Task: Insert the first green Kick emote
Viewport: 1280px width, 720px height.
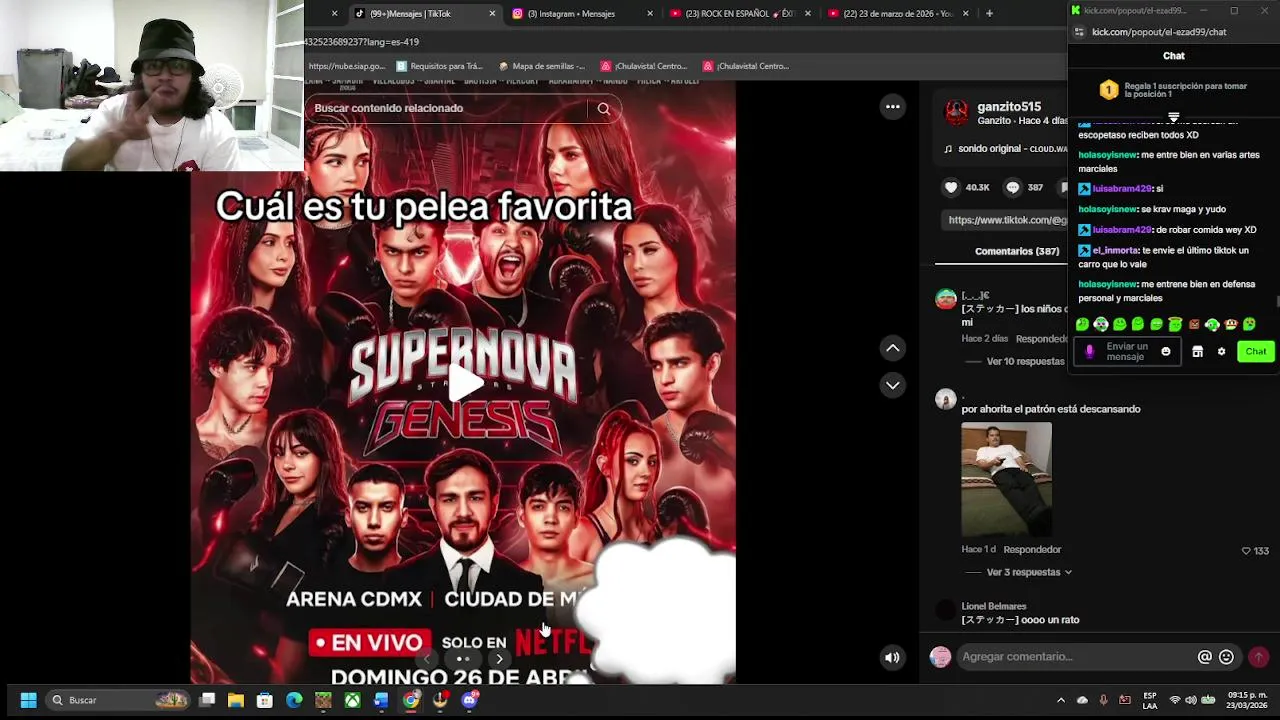Action: [x=1083, y=324]
